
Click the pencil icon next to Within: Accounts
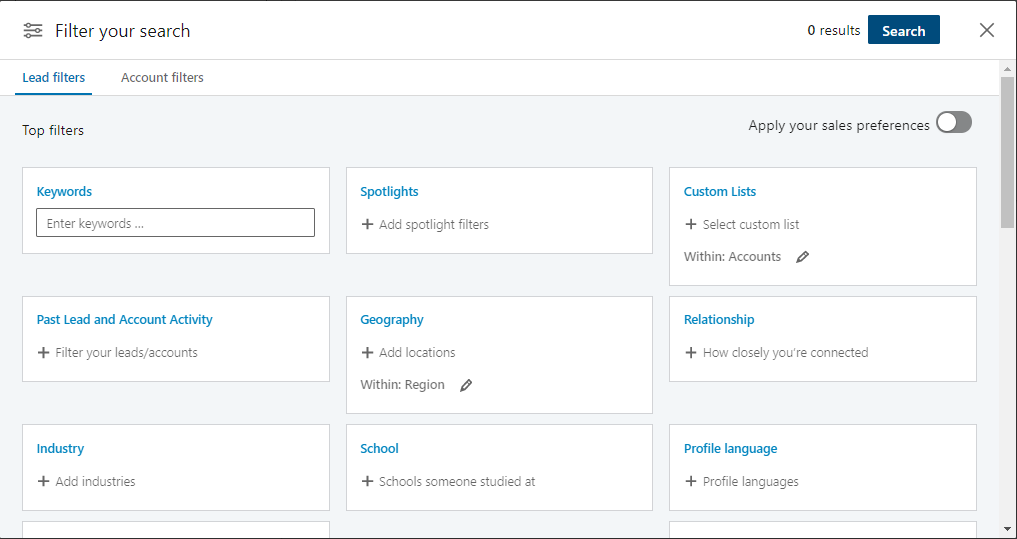pyautogui.click(x=802, y=257)
